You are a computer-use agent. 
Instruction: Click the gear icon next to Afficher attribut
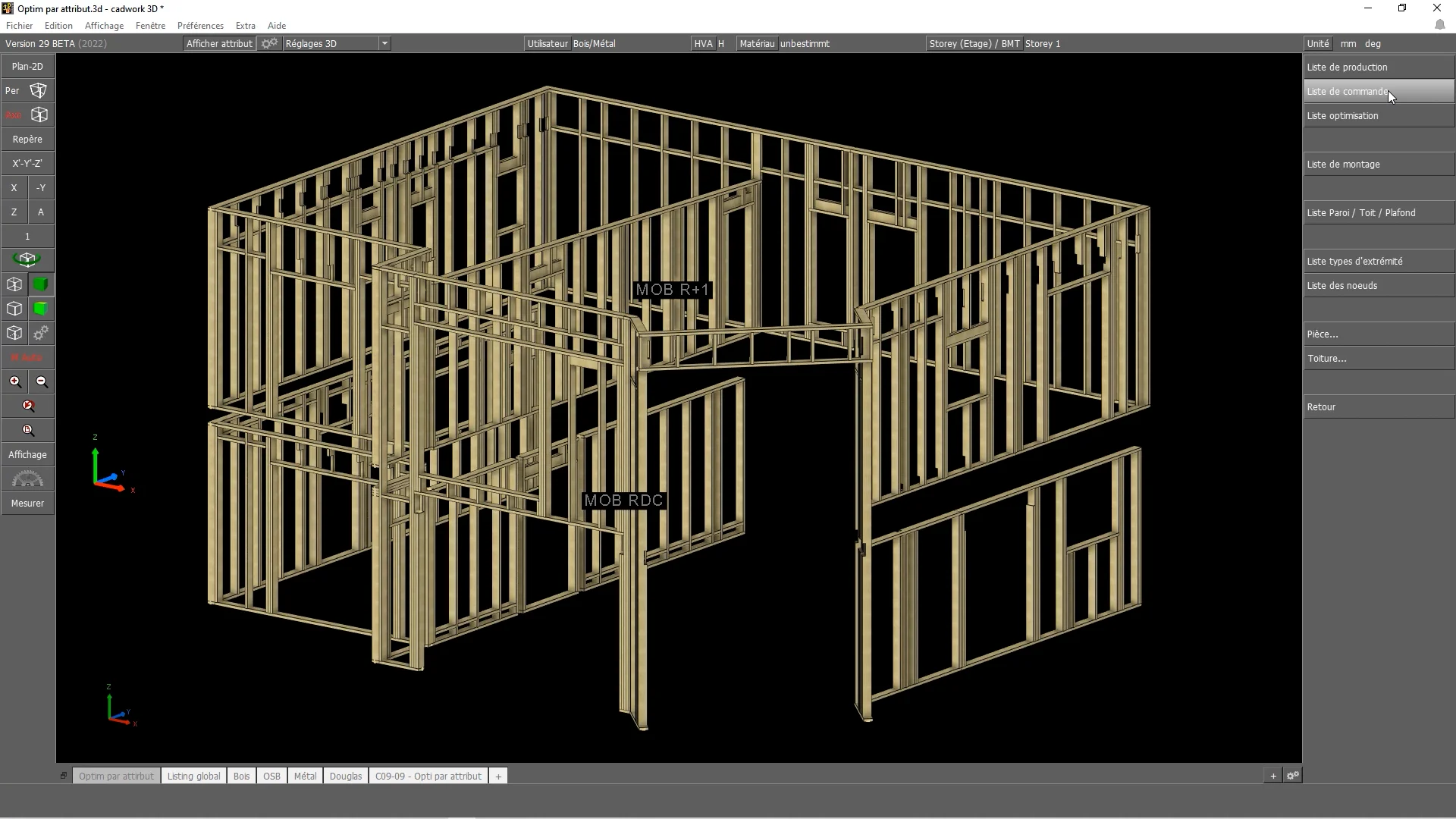pos(269,44)
